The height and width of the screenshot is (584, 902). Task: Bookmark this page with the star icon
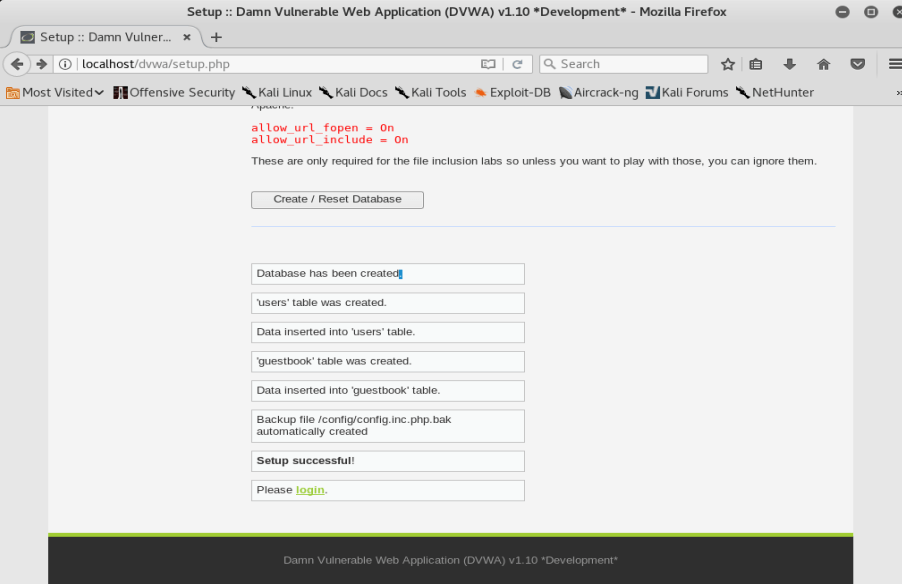[x=728, y=64]
